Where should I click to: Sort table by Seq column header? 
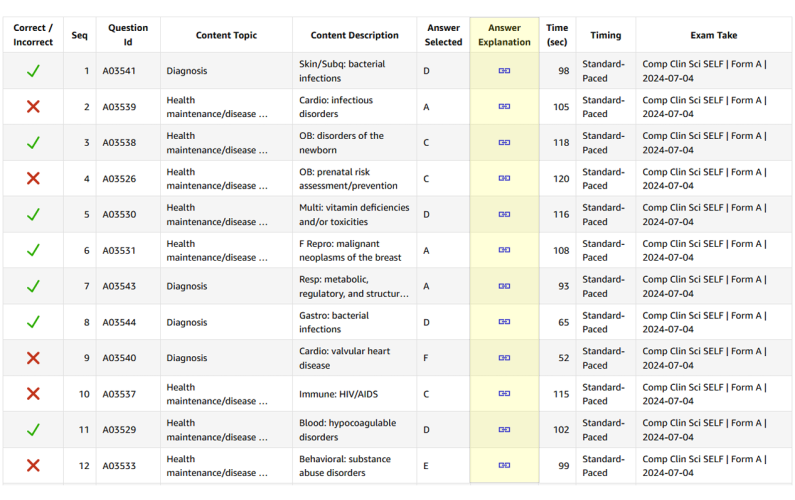click(x=80, y=35)
